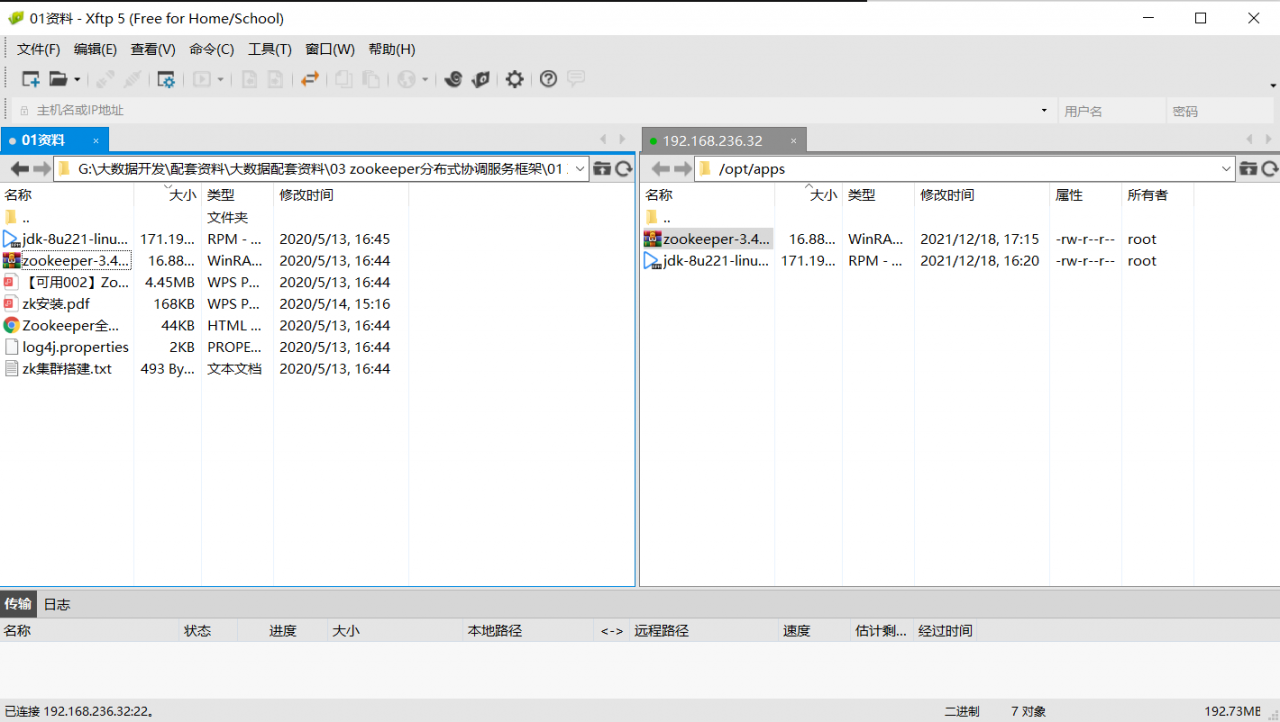Select local file 【可用002】Zo...
The image size is (1280, 722).
(75, 282)
